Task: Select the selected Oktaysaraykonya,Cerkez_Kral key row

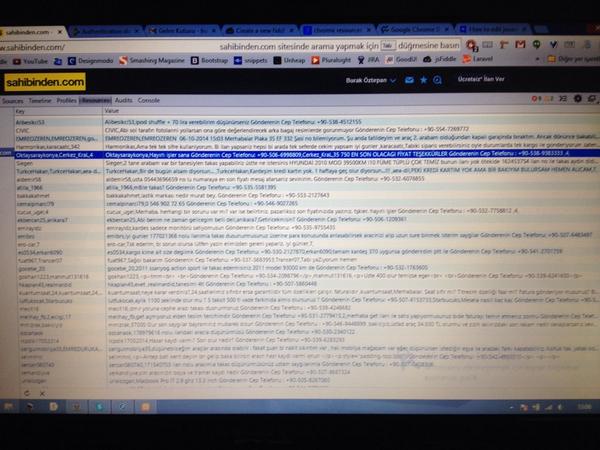Action: click(x=59, y=155)
